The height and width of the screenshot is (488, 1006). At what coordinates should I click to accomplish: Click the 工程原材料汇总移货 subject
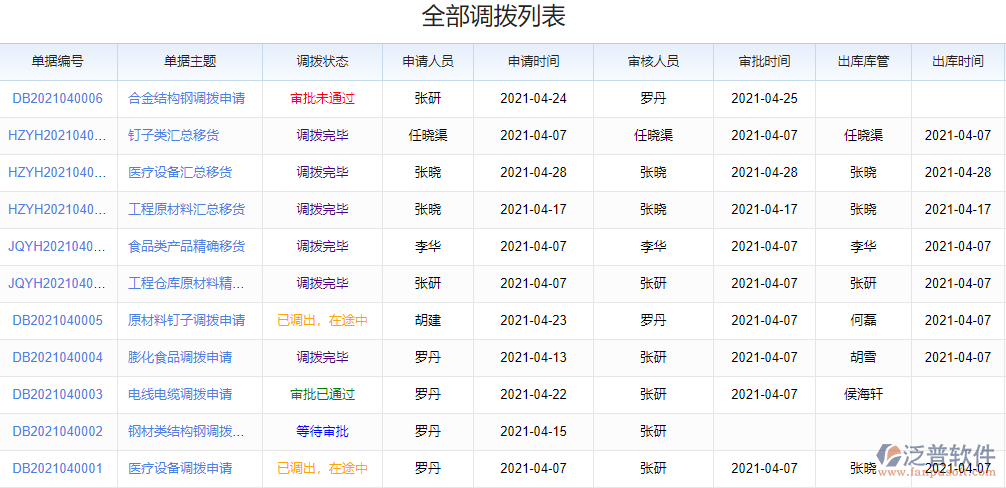click(x=187, y=210)
